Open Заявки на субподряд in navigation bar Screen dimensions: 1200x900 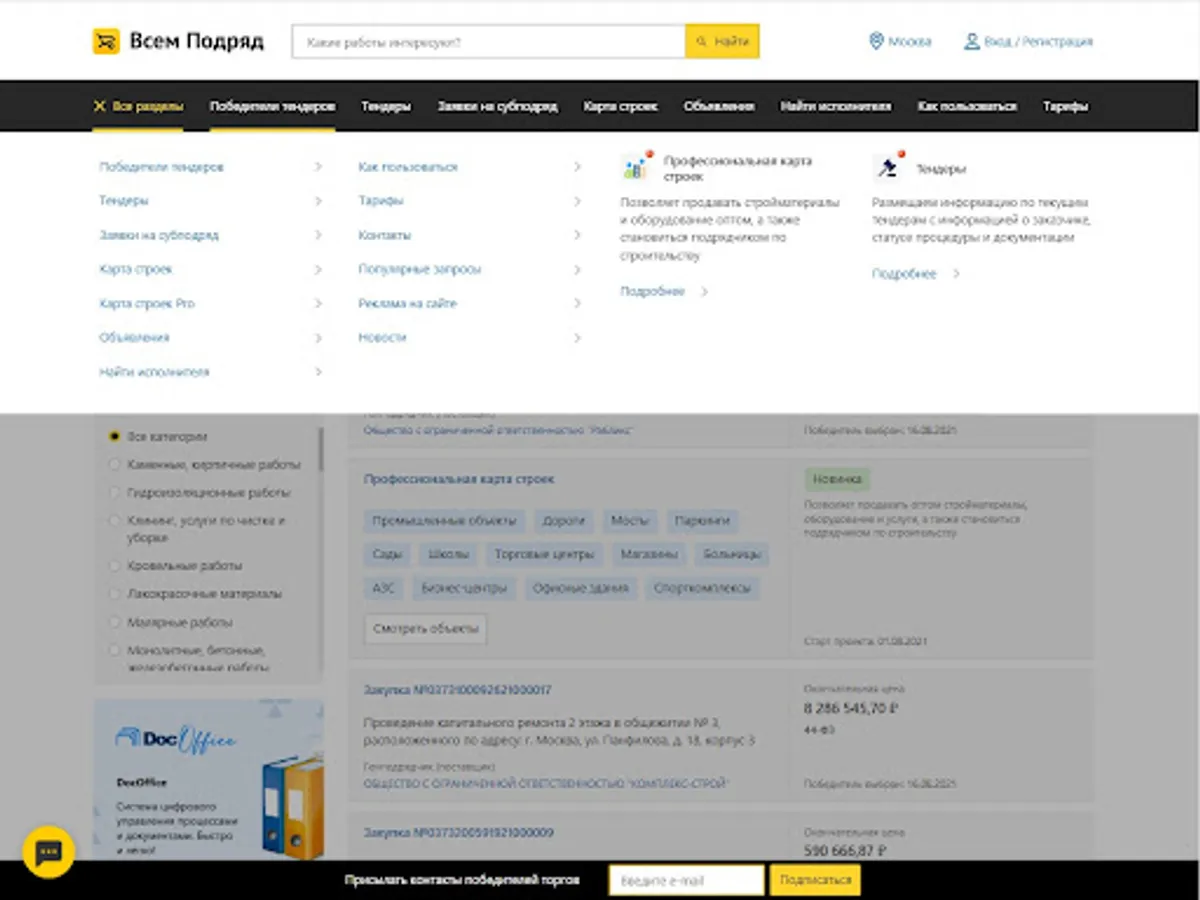(x=497, y=106)
